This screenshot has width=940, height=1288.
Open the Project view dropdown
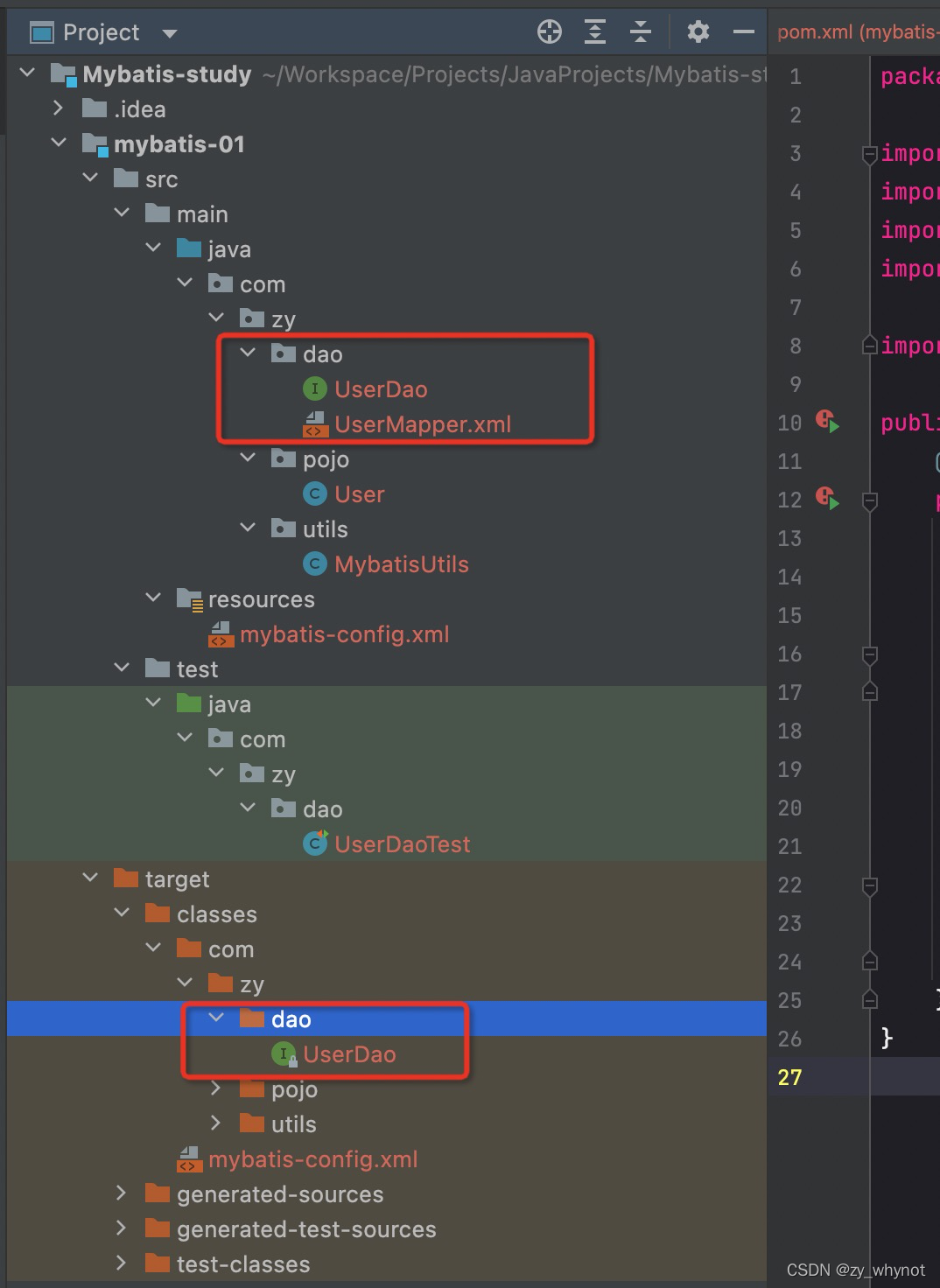[x=170, y=33]
